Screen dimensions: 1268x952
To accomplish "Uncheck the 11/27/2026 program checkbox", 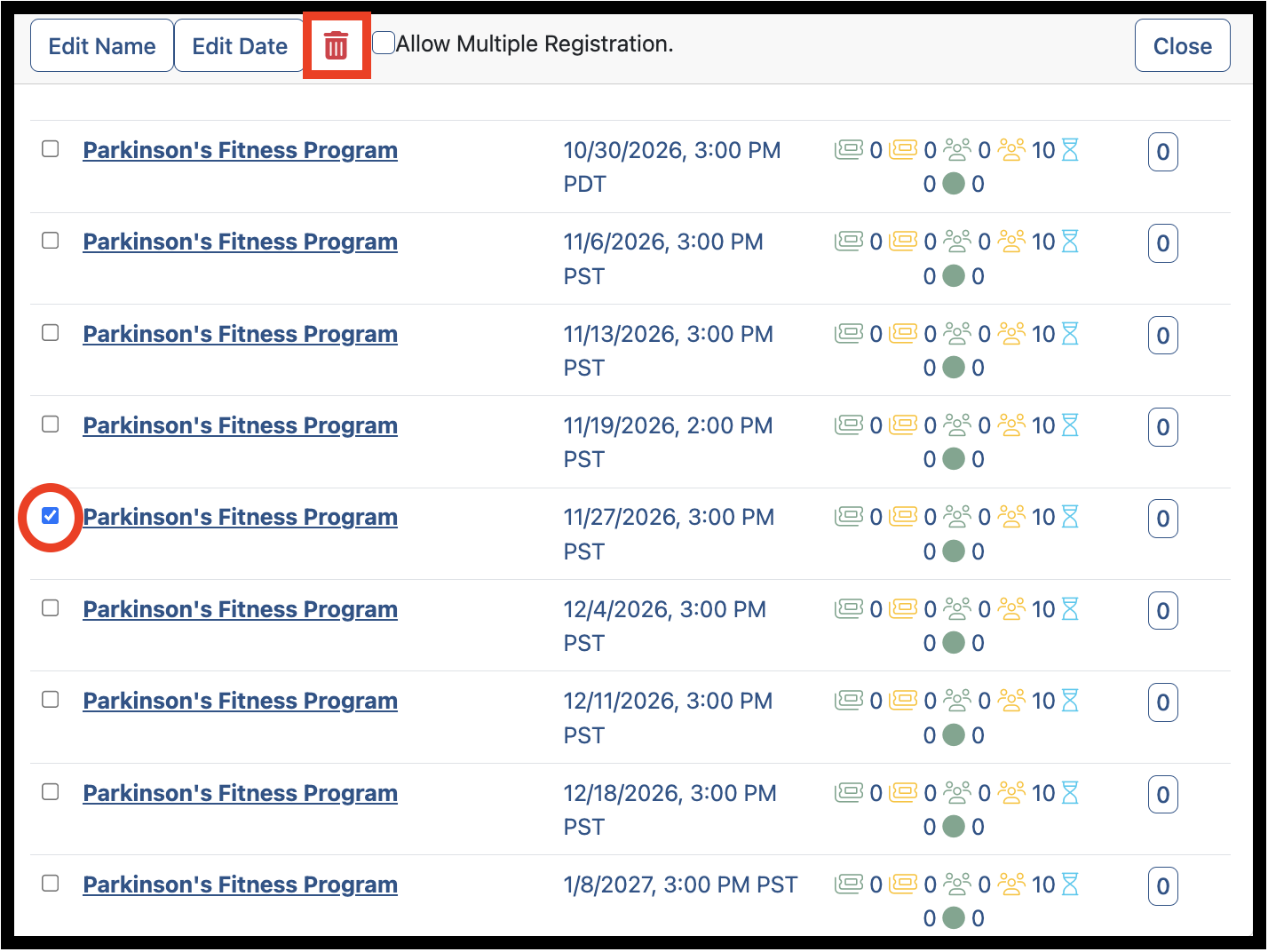I will (51, 516).
